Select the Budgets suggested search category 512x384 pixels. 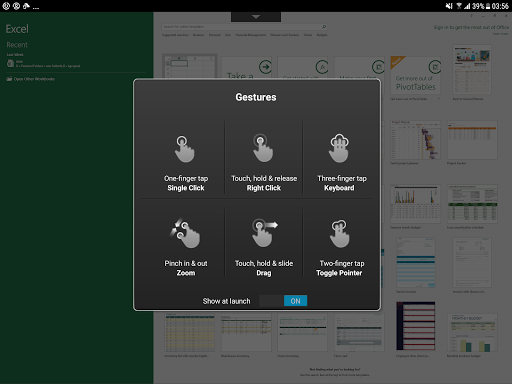click(x=322, y=35)
